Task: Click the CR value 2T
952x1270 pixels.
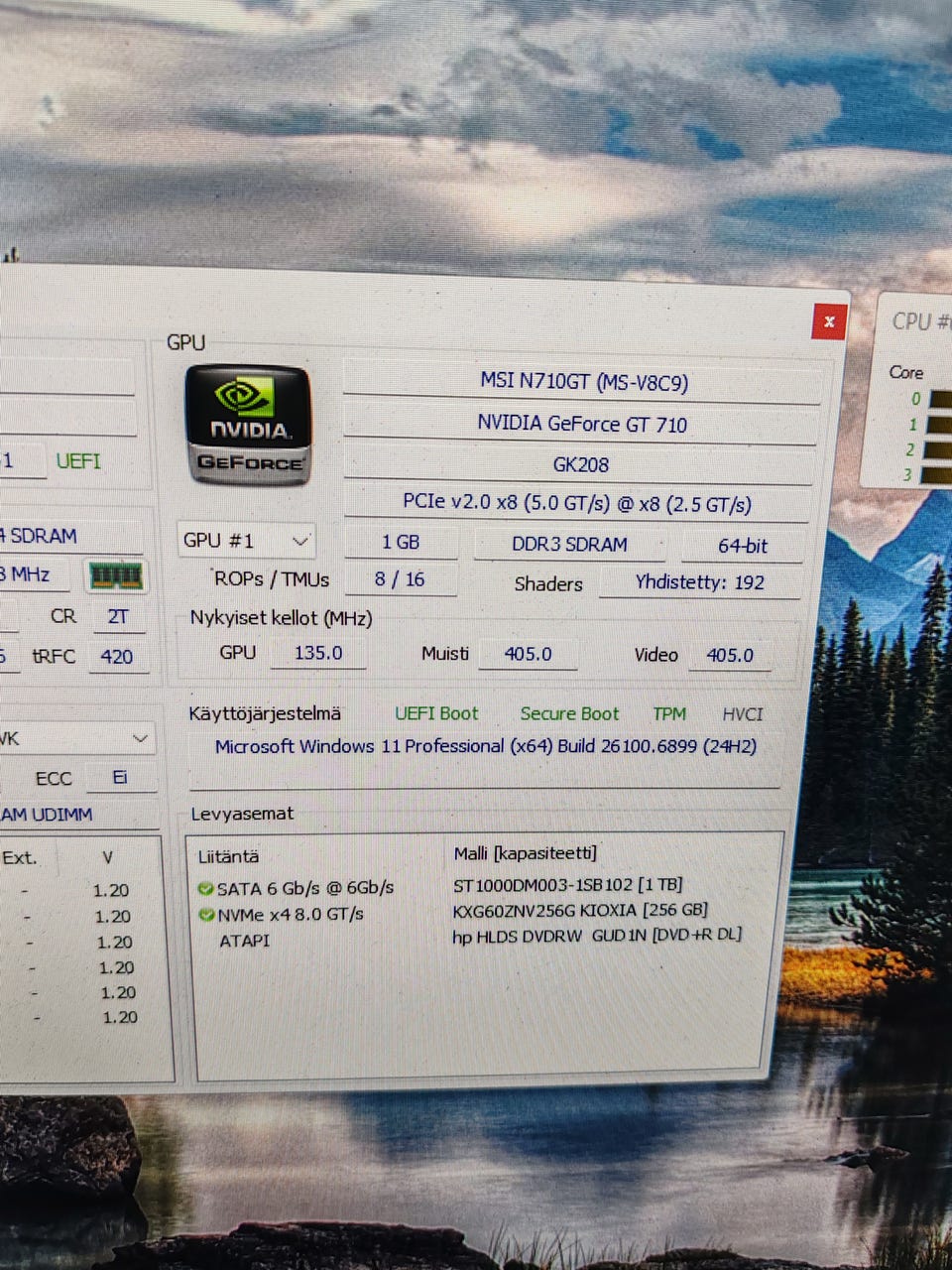Action: click(x=117, y=616)
